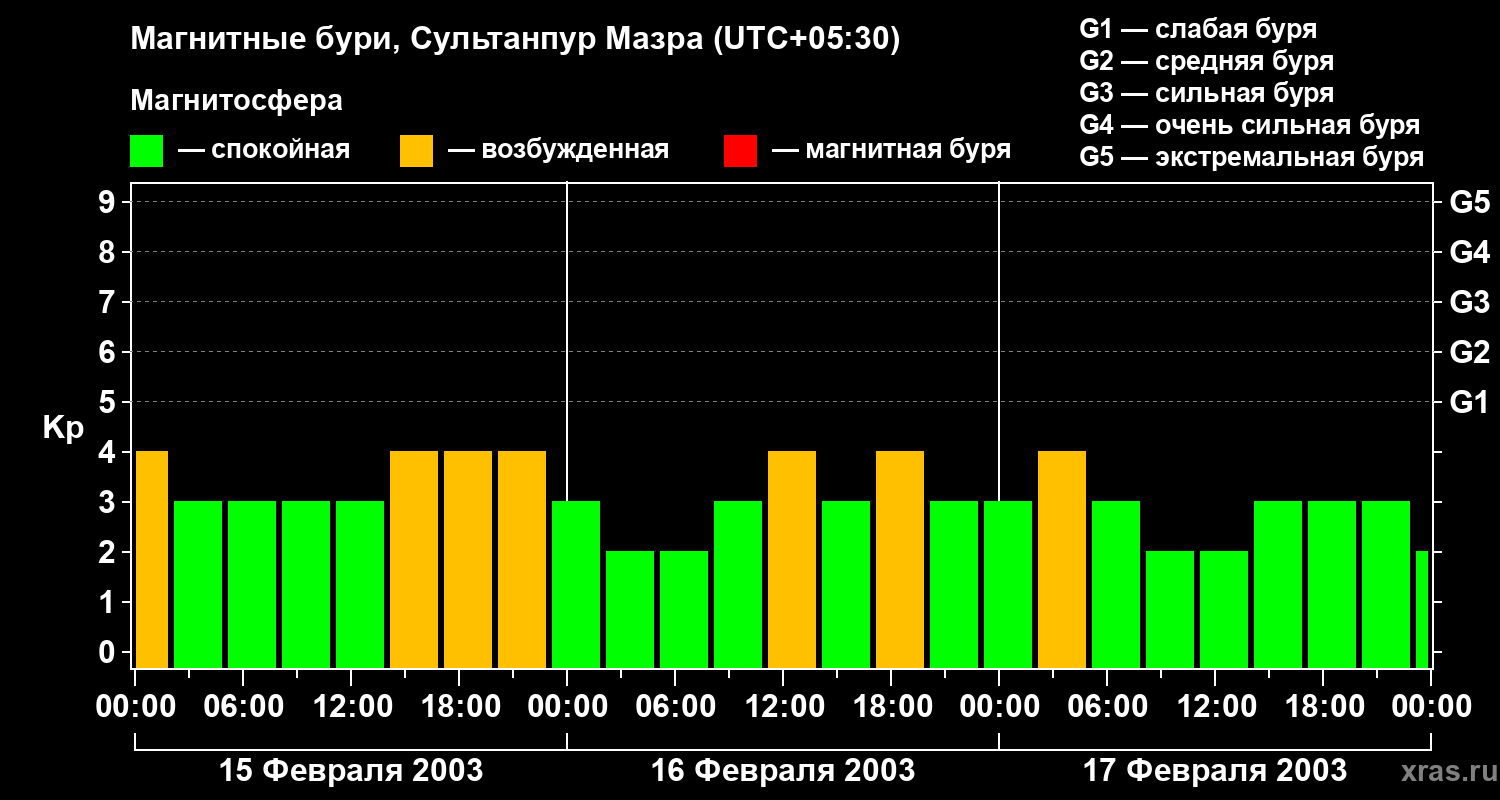The width and height of the screenshot is (1500, 800).
Task: Click the green bar covering 06:00 on 15 February
Action: point(252,584)
